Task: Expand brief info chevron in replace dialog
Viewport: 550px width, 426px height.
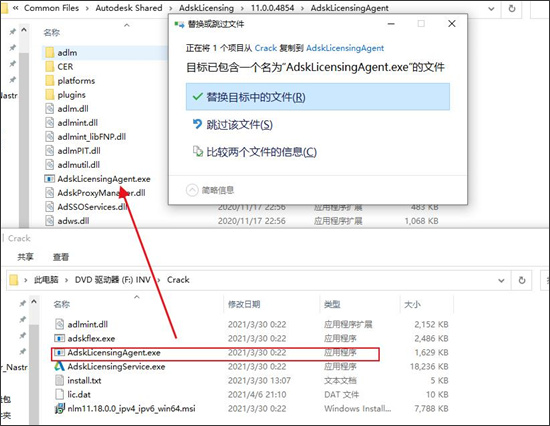Action: (192, 190)
